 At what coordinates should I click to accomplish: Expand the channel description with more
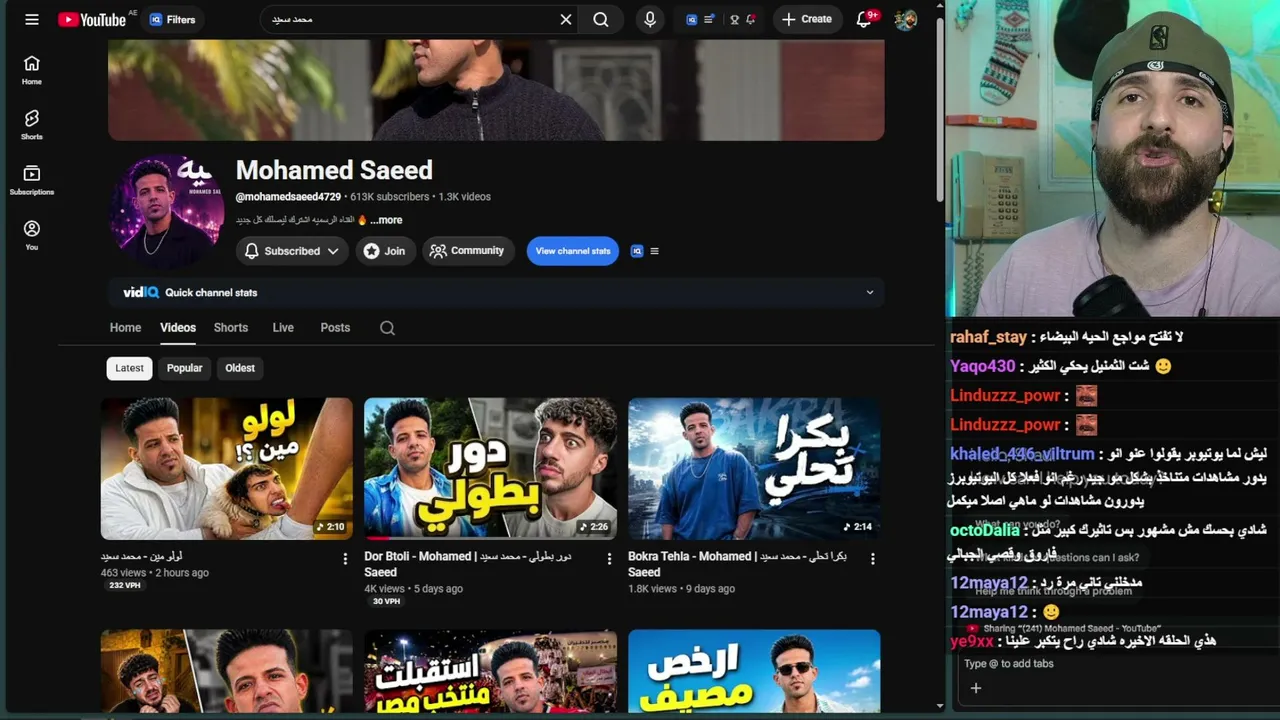[x=386, y=220]
